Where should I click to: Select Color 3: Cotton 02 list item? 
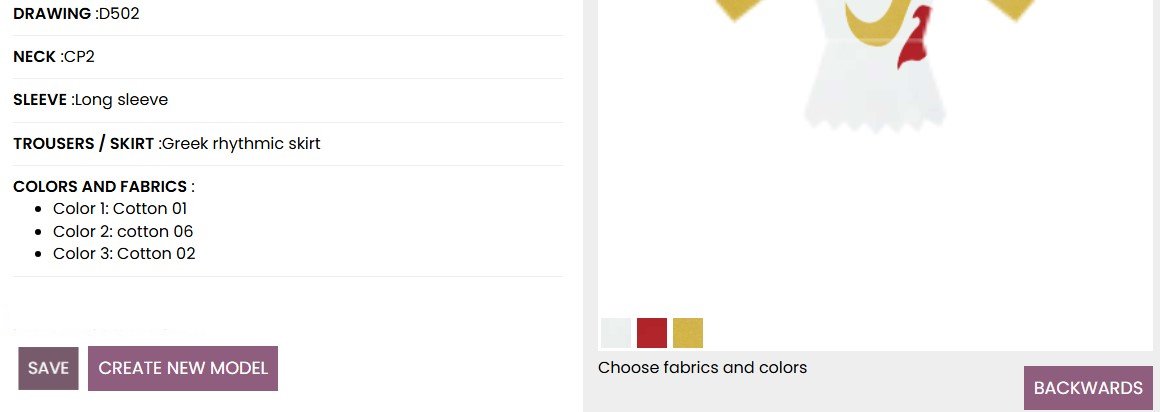[x=124, y=253]
